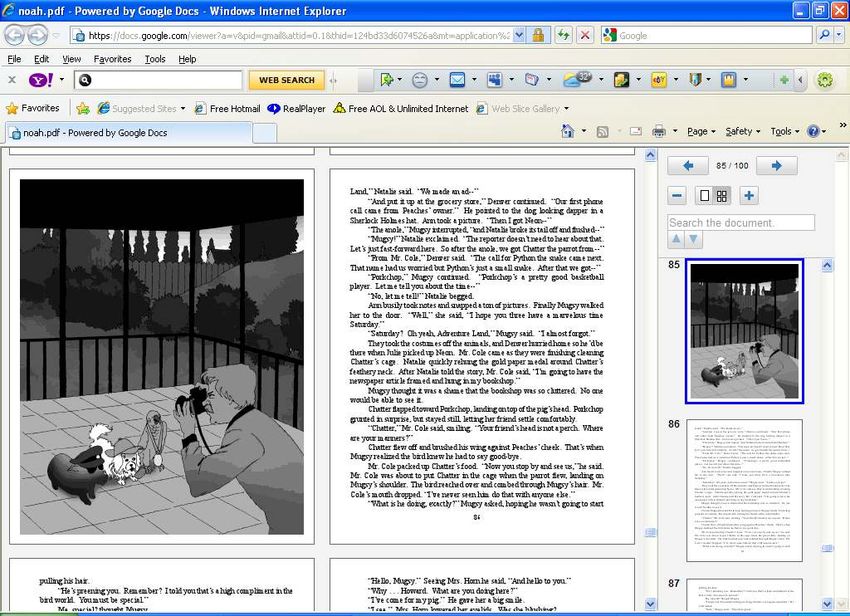
Task: Go to next page with blue right arrow
Action: 776,165
